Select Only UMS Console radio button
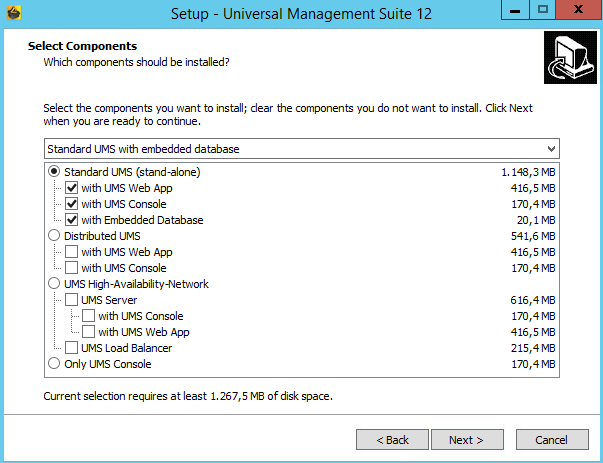603x463 pixels. (x=54, y=364)
